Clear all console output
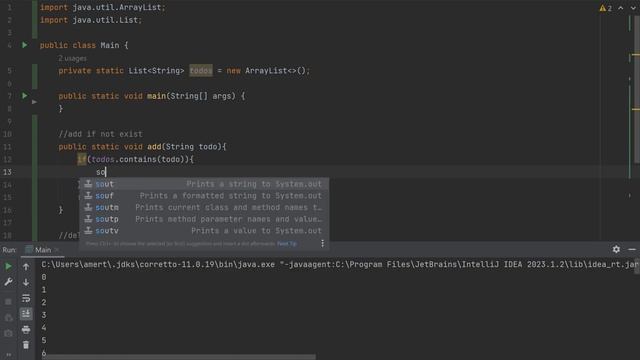Screen dimensions: 640x360 [x=26, y=345]
